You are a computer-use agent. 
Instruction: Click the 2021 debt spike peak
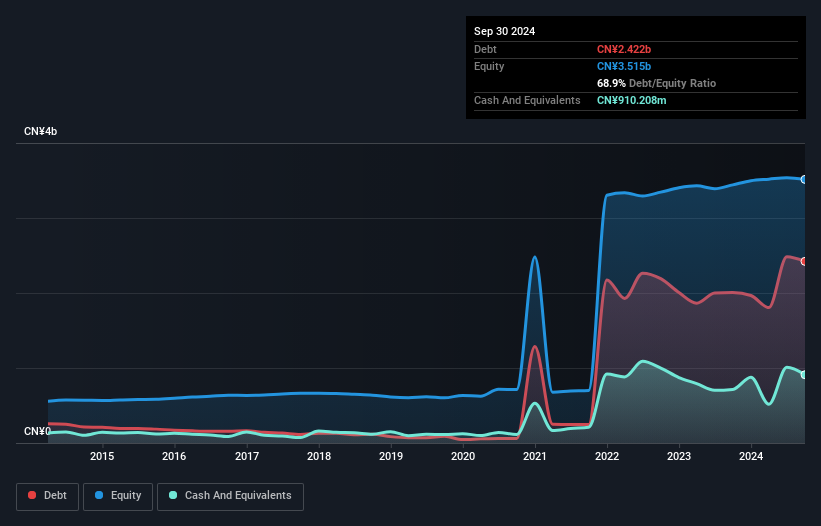tap(535, 346)
